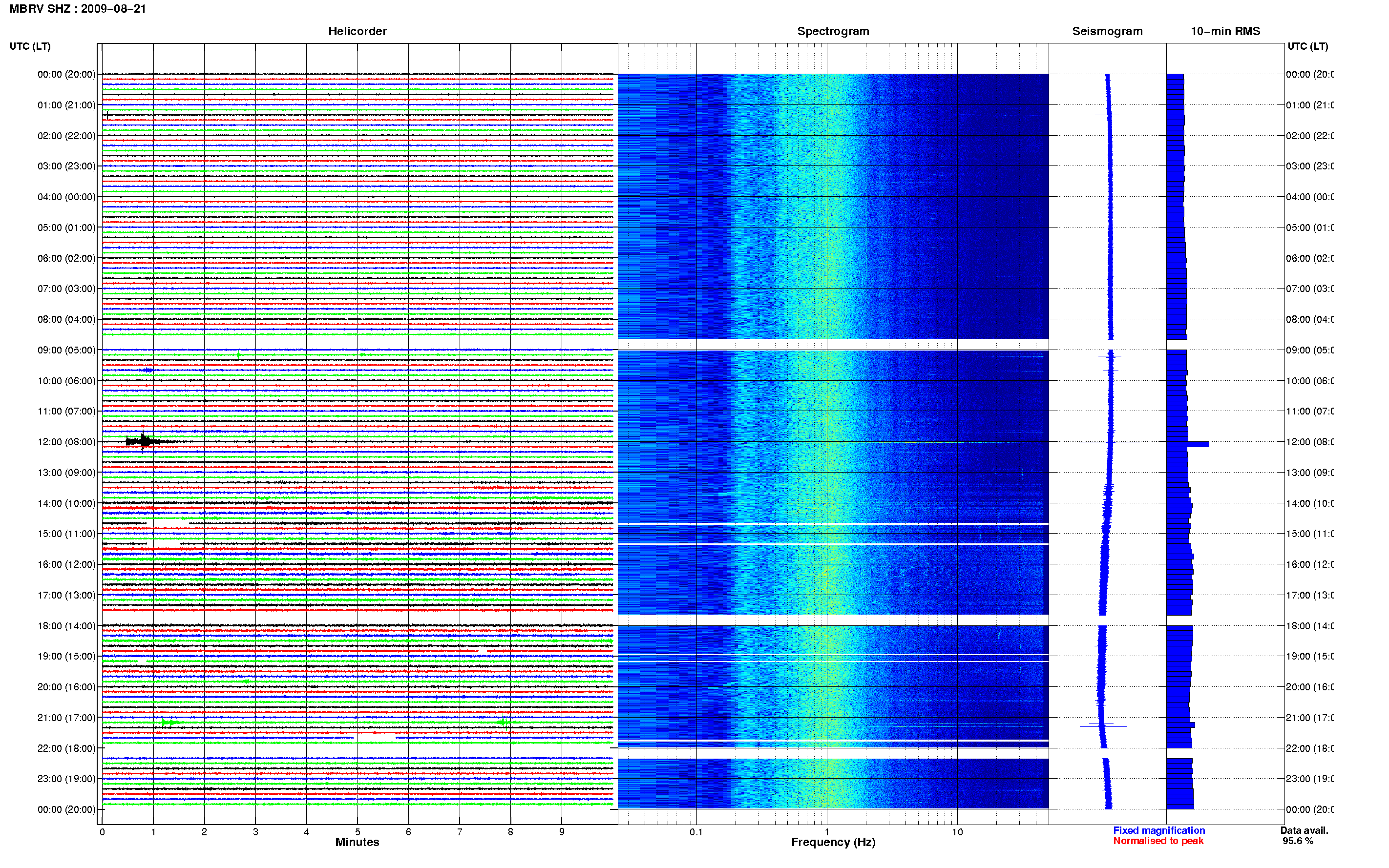
Task: Click the seismogram spike line at 12:00
Action: coord(1109,442)
